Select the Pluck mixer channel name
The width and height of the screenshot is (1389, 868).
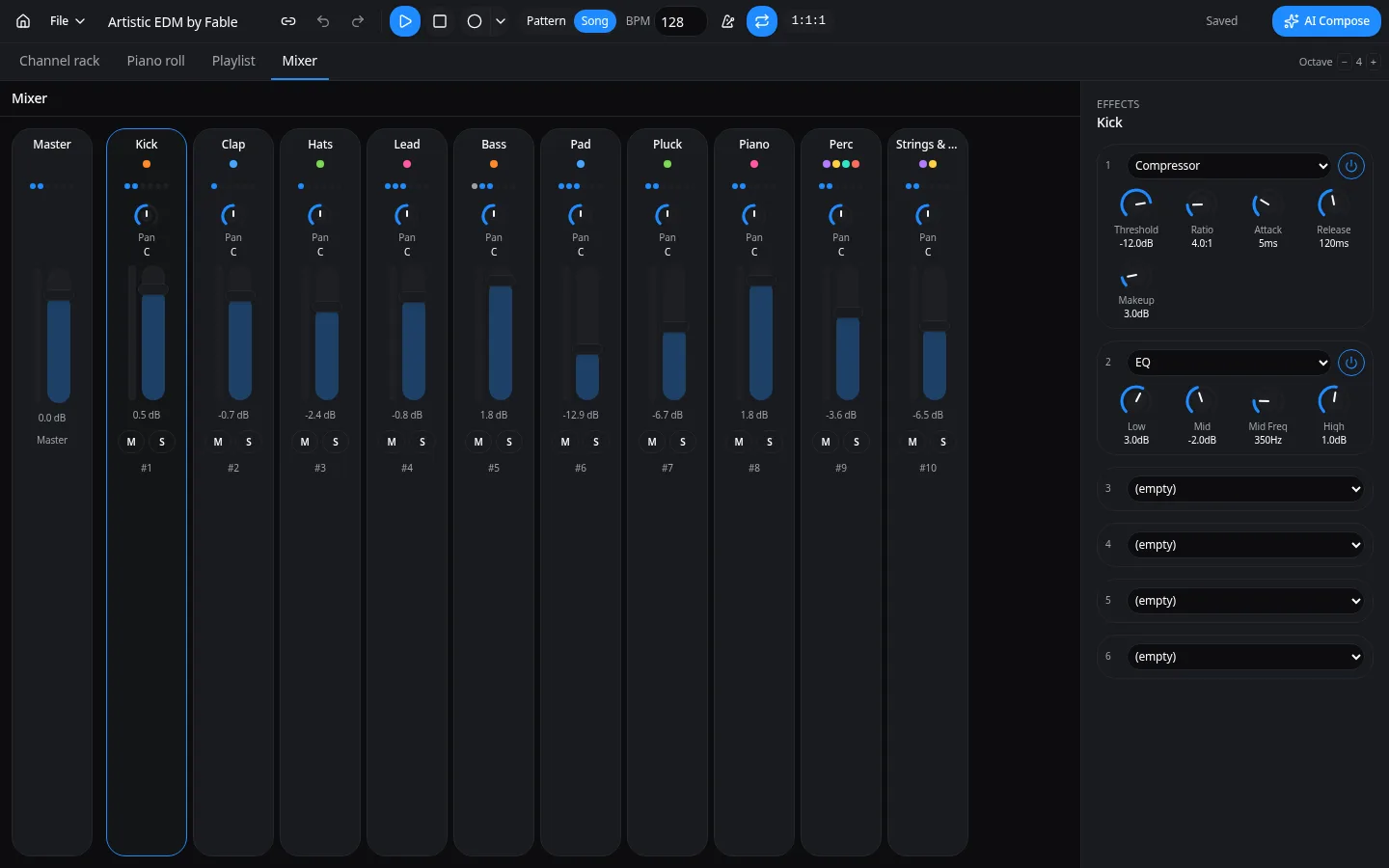[667, 145]
